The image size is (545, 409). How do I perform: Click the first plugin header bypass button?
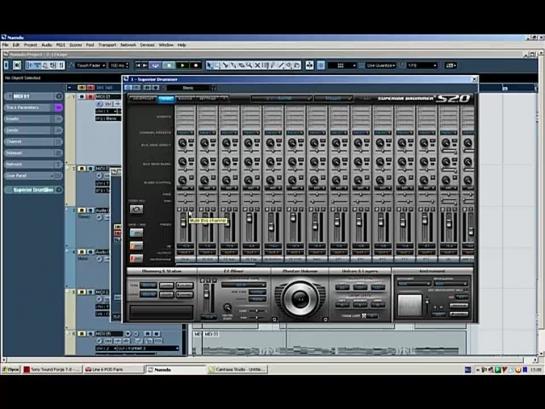click(128, 88)
